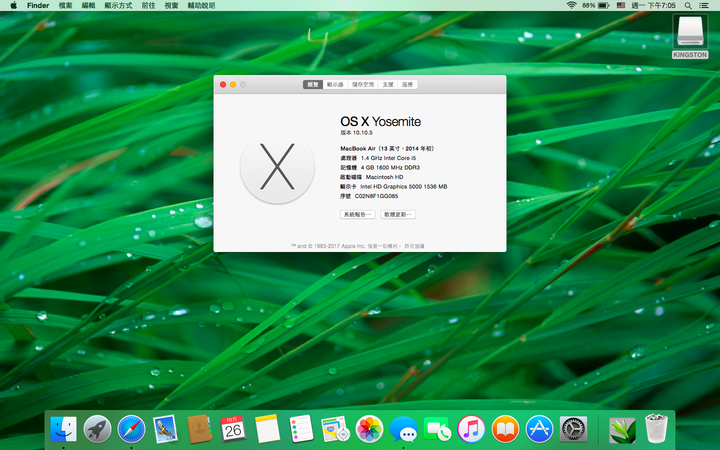The image size is (720, 450).
Task: Open FaceTime green icon in Dock
Action: (x=437, y=429)
